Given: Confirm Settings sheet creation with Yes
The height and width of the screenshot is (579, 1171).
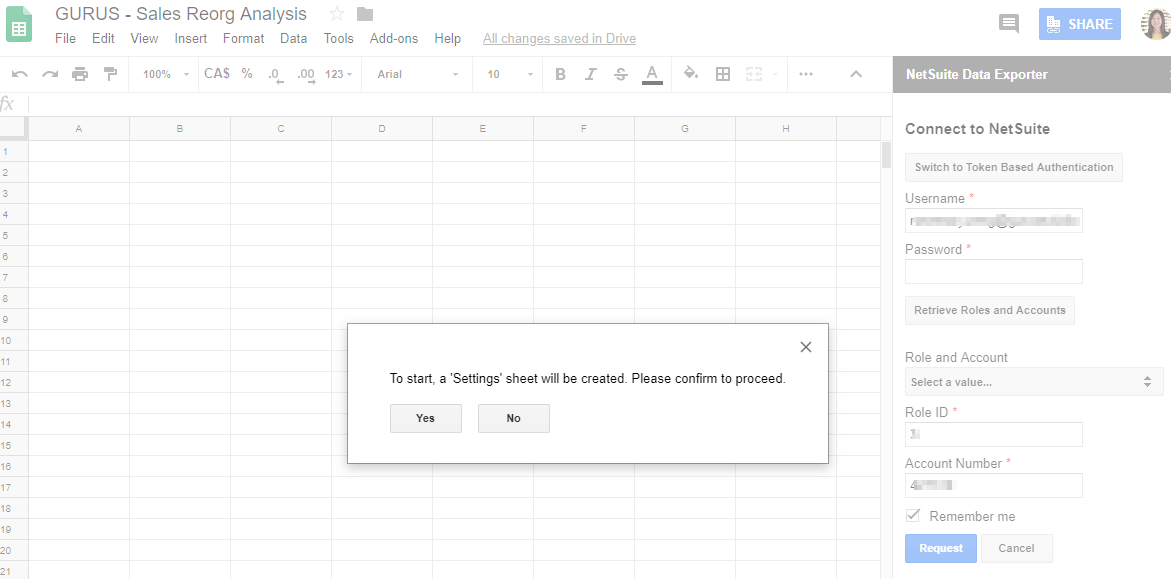Looking at the screenshot, I should [x=425, y=418].
